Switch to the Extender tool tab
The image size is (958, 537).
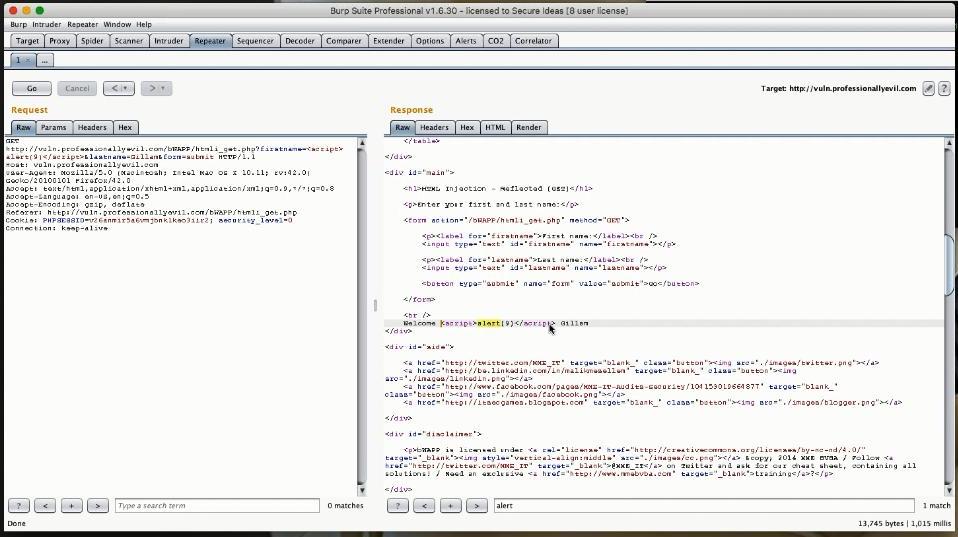click(x=389, y=41)
